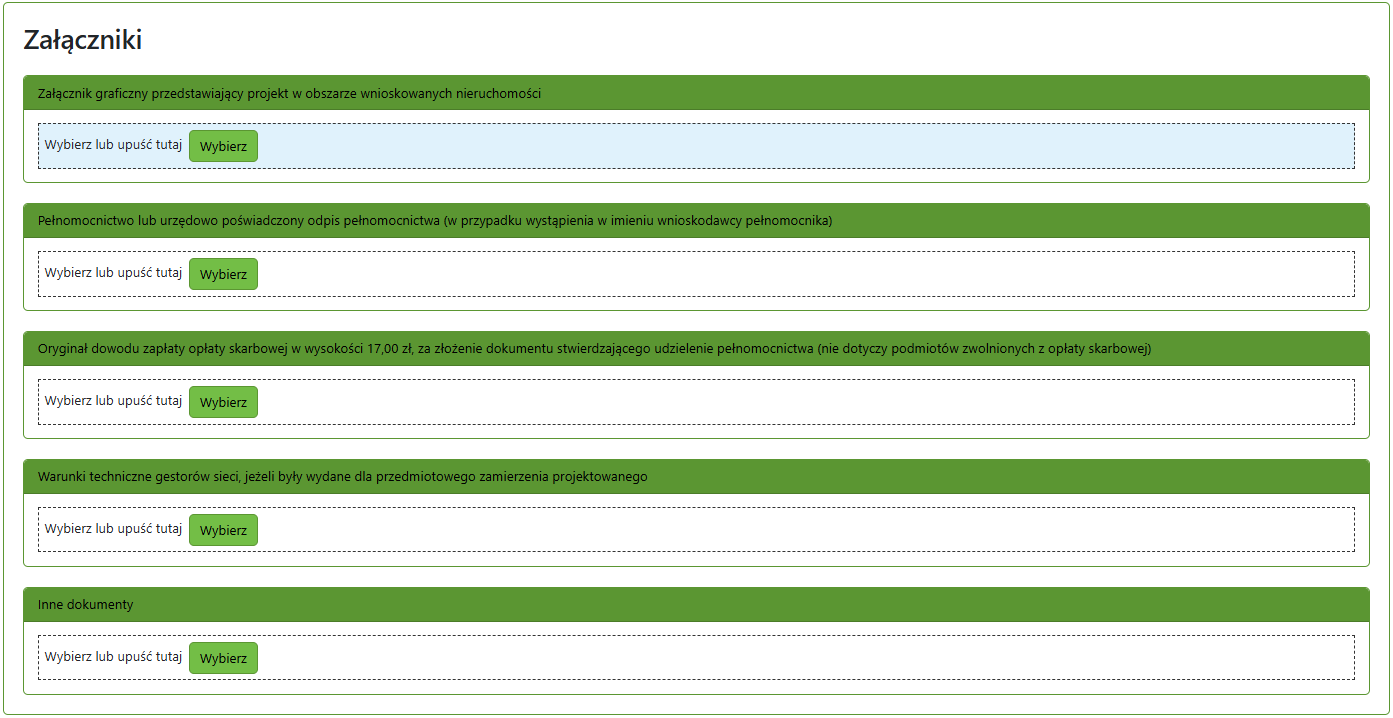Click 'Wybierz lub upuść tutaj' text in Załącznik graficzny

click(x=113, y=145)
